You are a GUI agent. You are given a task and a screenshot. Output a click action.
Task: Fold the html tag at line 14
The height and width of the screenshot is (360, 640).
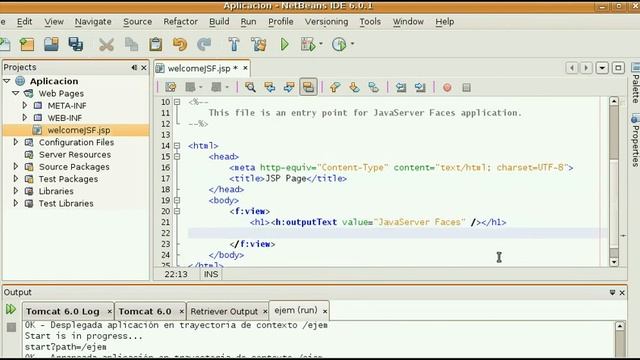click(177, 145)
